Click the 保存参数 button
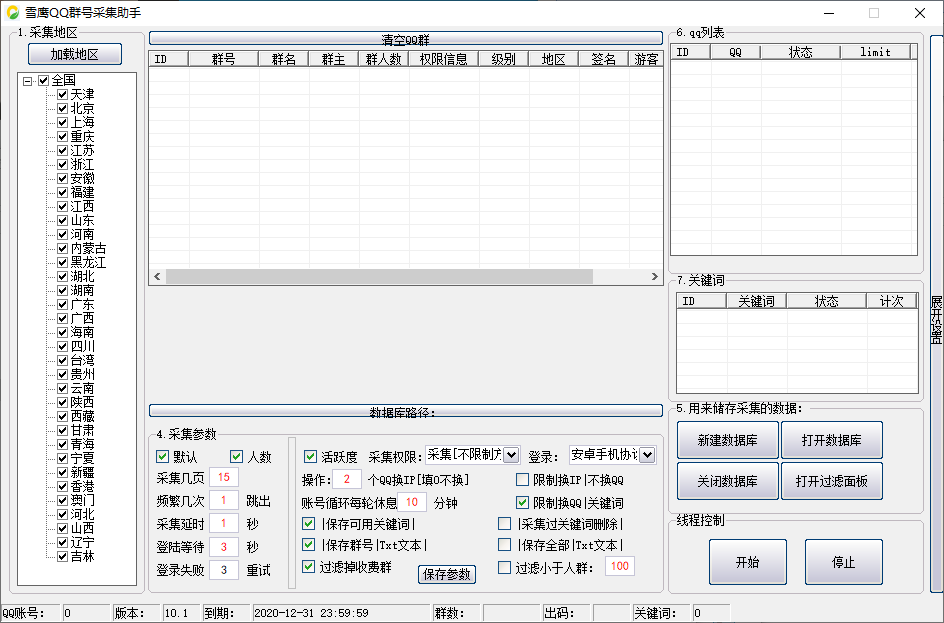944x623 pixels. pos(447,574)
